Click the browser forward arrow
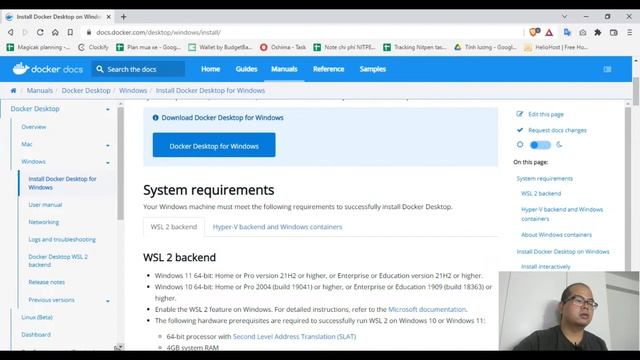This screenshot has height=360, width=640. (x=25, y=32)
